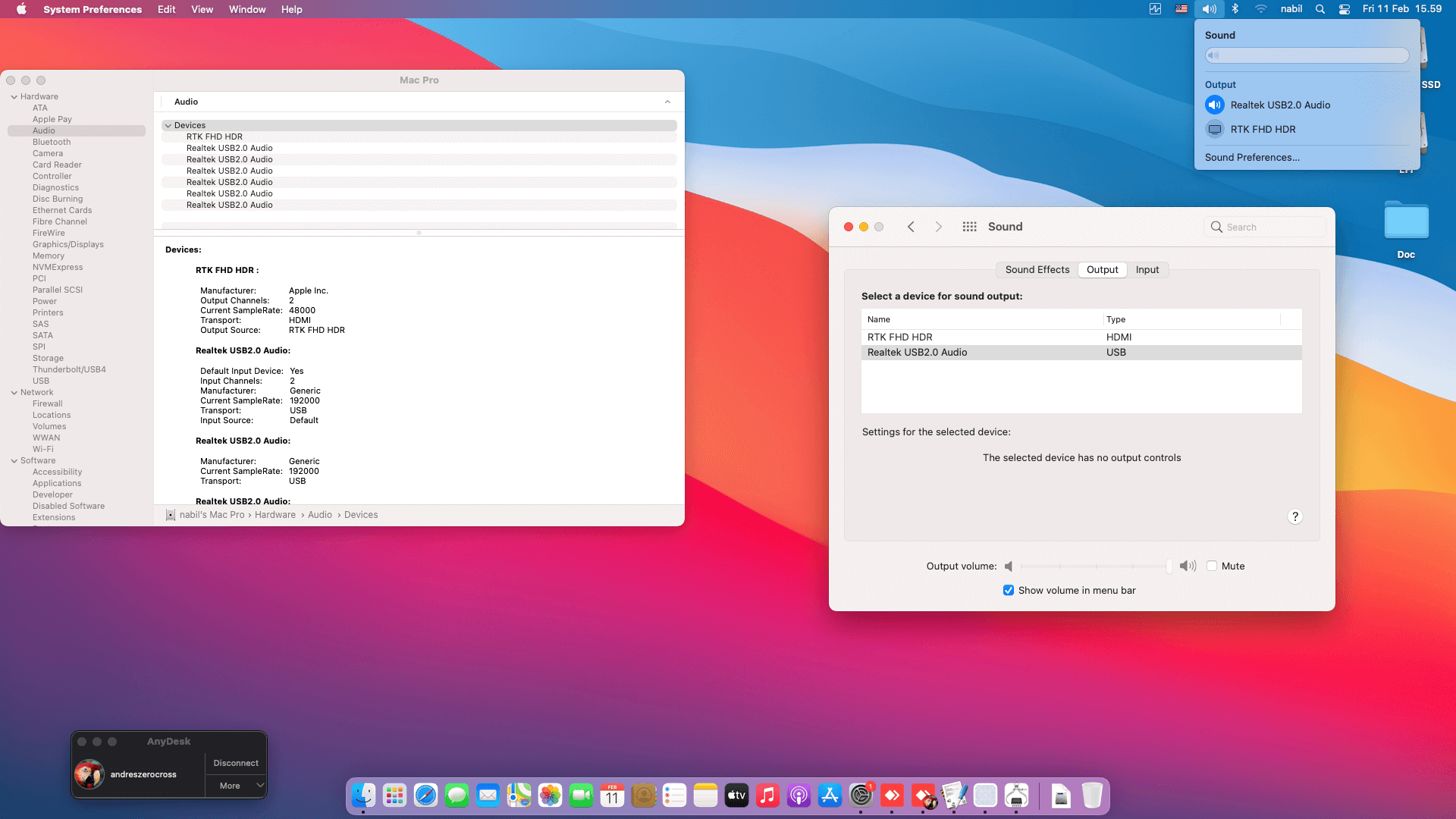This screenshot has height=819, width=1456.
Task: Uncheck Show volume in menu bar
Action: [1009, 590]
